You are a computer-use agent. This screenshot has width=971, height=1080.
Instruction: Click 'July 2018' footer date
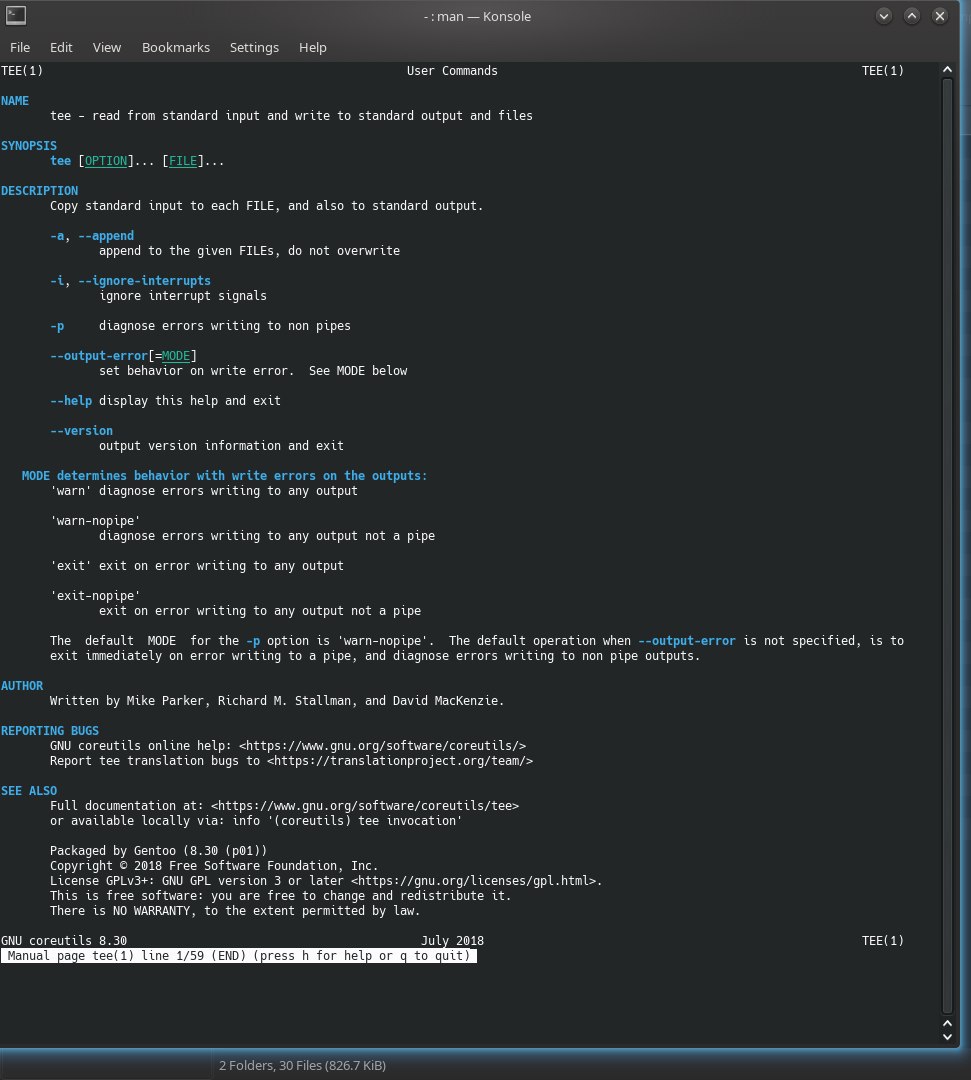452,940
